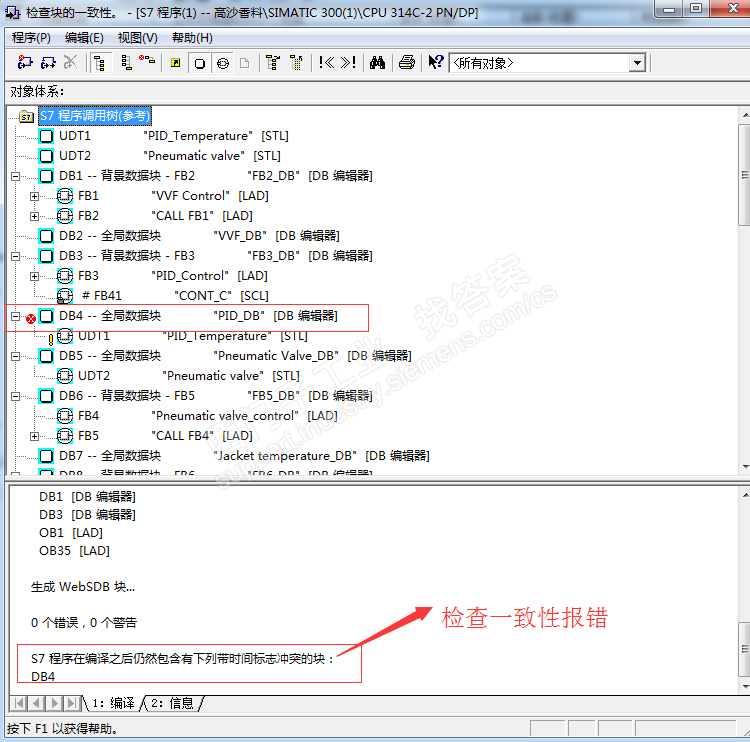Click the next-tab navigation arrow button

[x=54, y=703]
